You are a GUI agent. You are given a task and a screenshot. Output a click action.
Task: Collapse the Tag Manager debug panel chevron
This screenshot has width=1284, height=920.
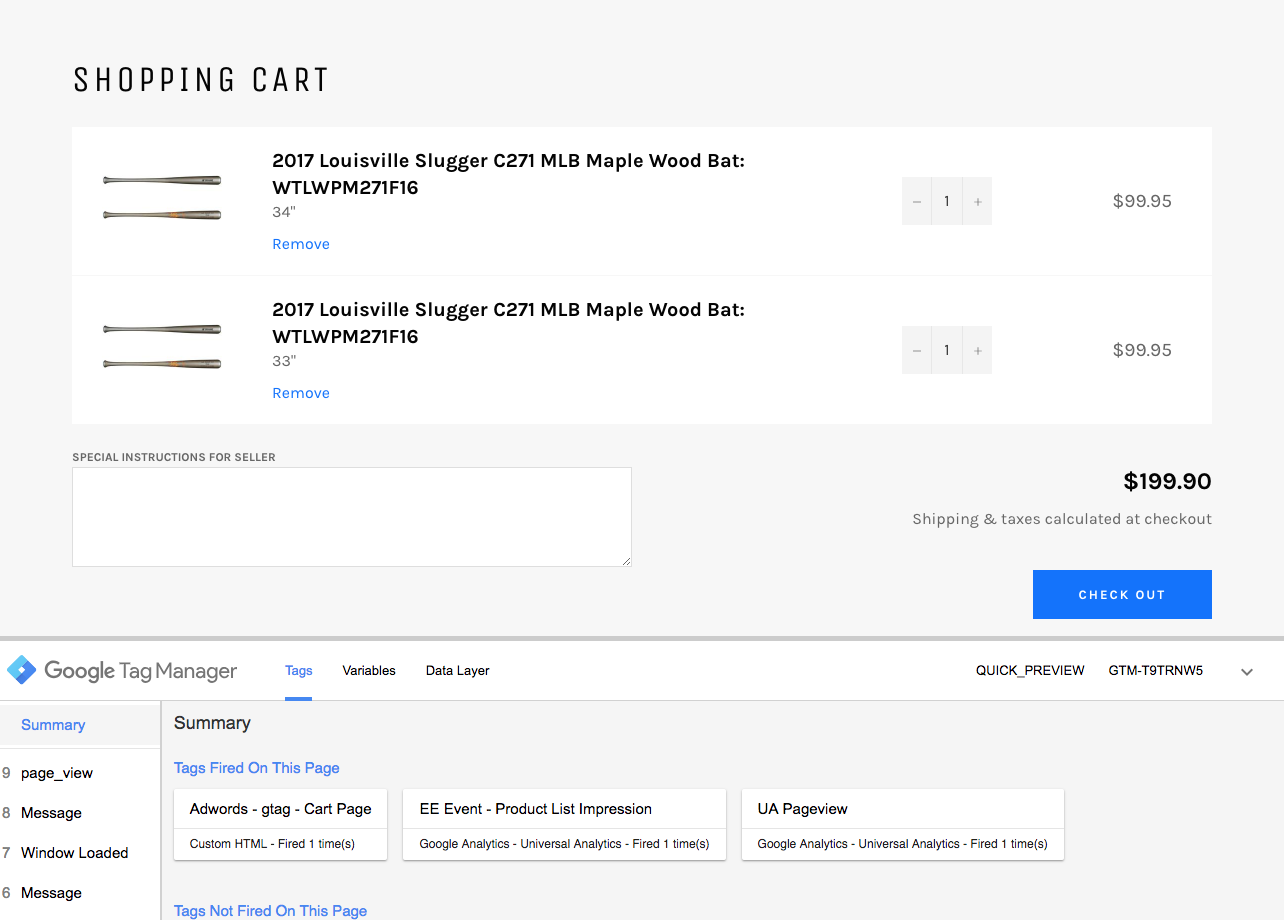1247,672
